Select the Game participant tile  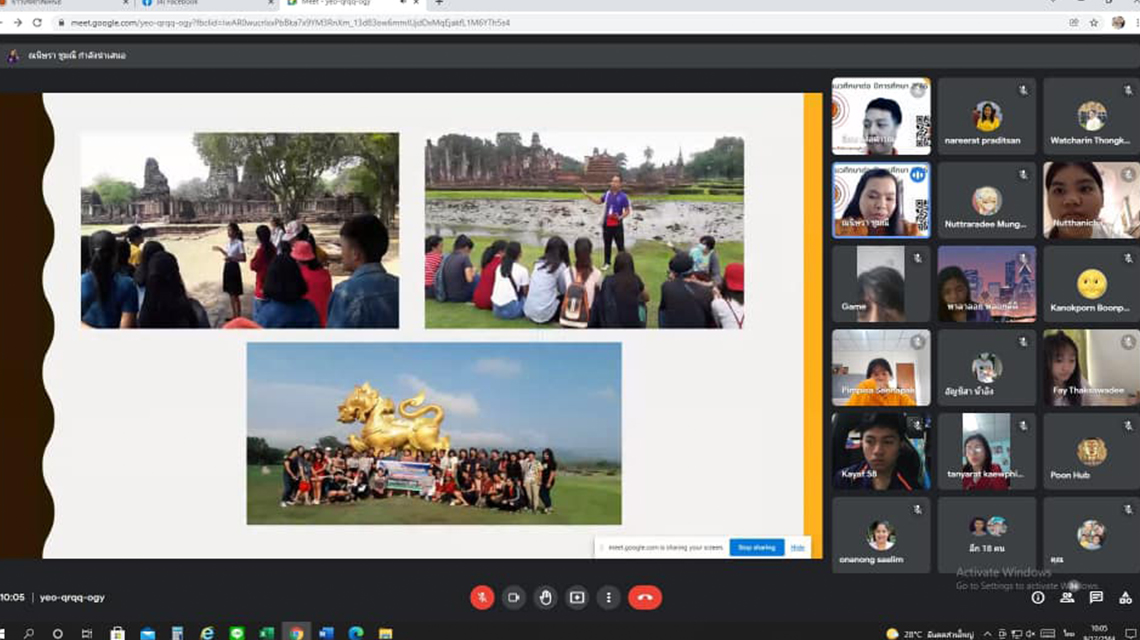(881, 284)
